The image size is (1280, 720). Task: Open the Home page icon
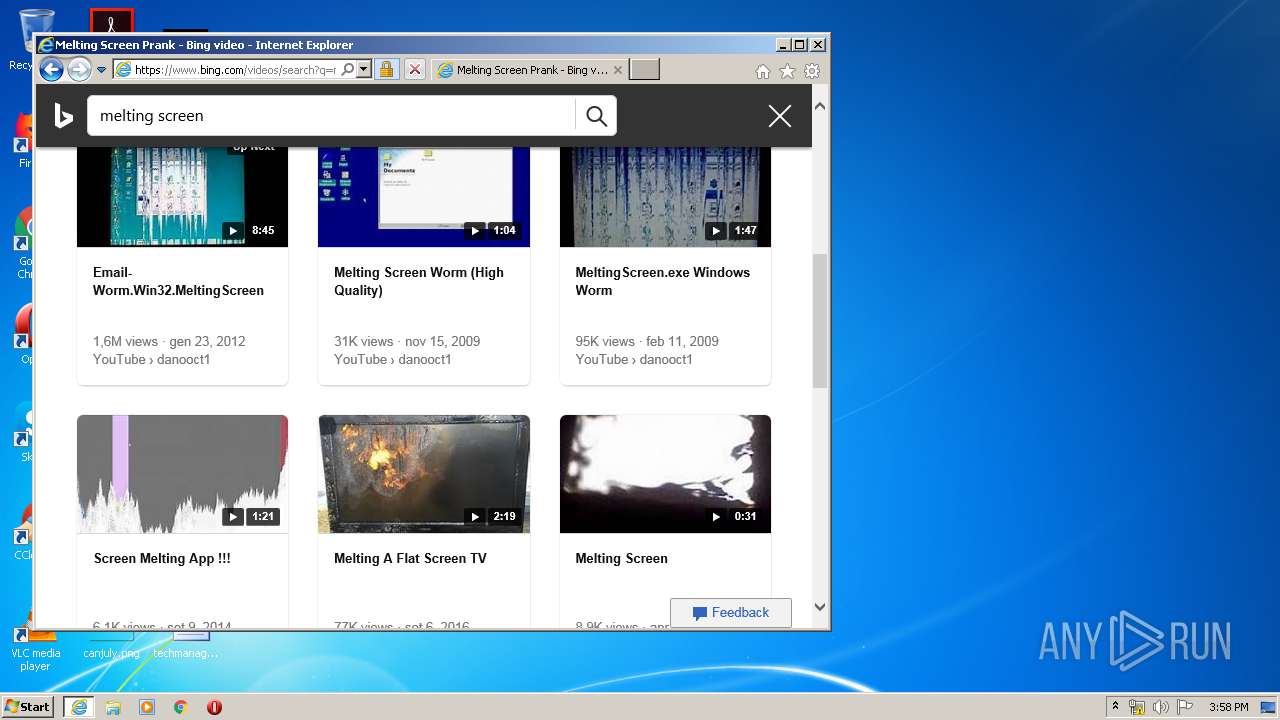(763, 71)
